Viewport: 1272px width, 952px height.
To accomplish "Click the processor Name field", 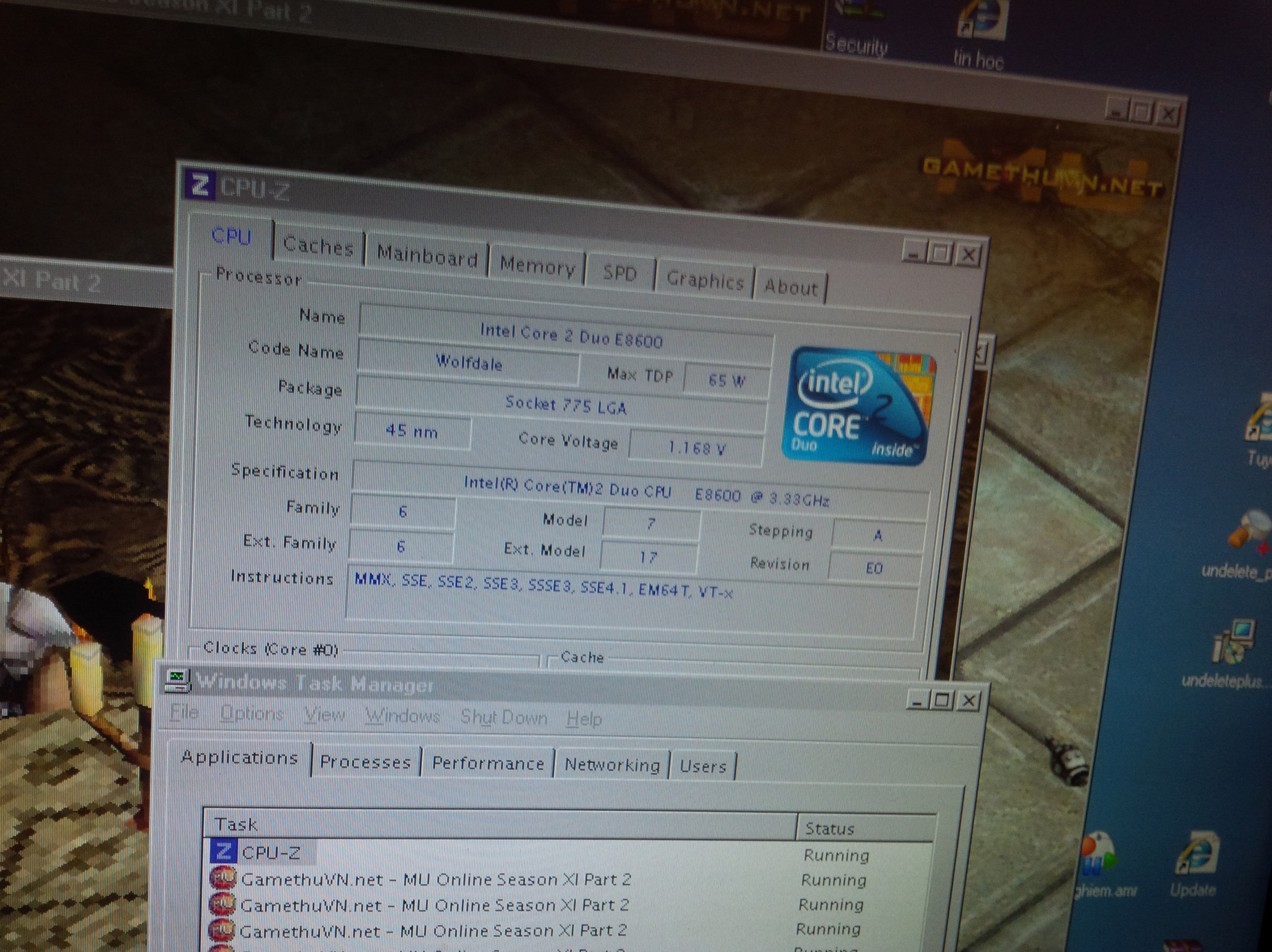I will [570, 336].
